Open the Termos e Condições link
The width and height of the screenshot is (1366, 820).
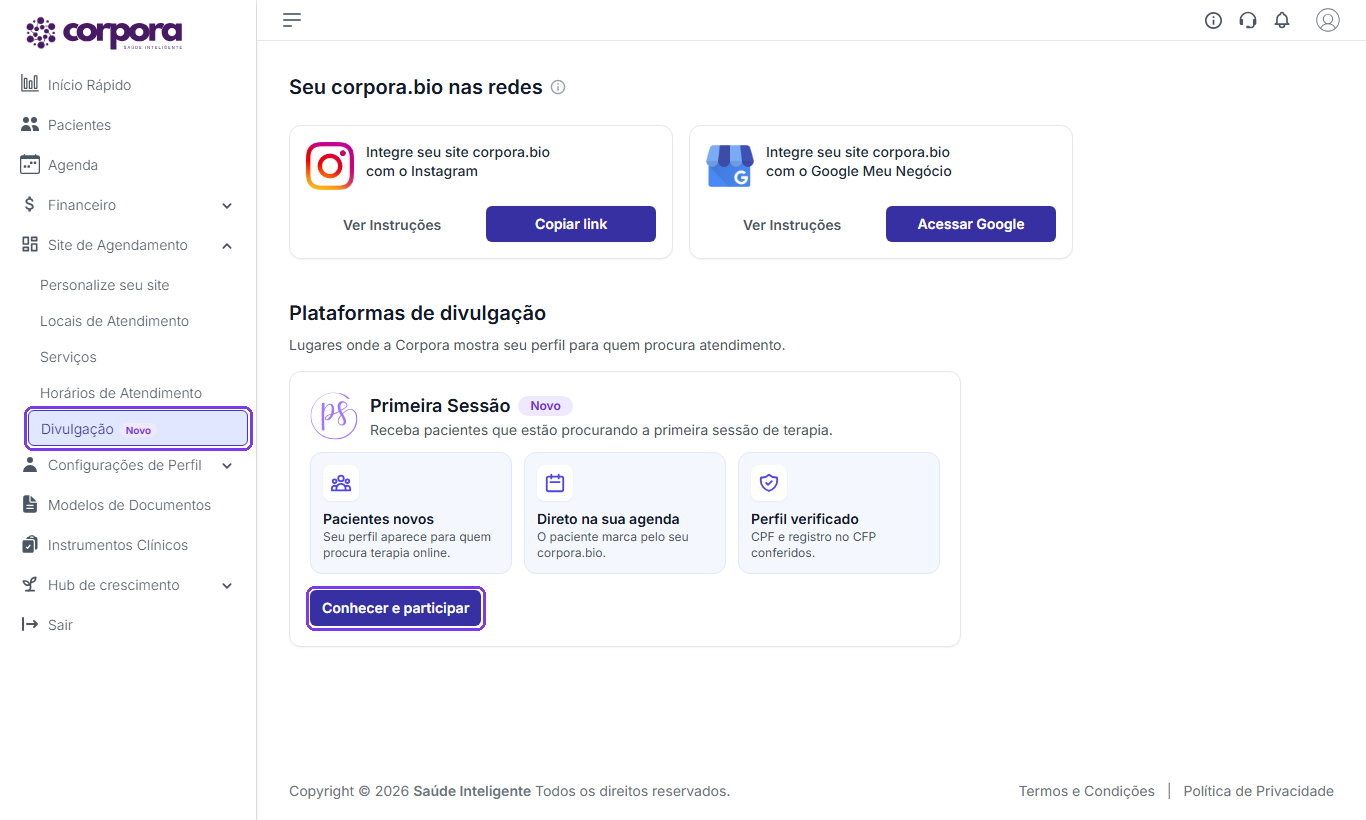1087,791
